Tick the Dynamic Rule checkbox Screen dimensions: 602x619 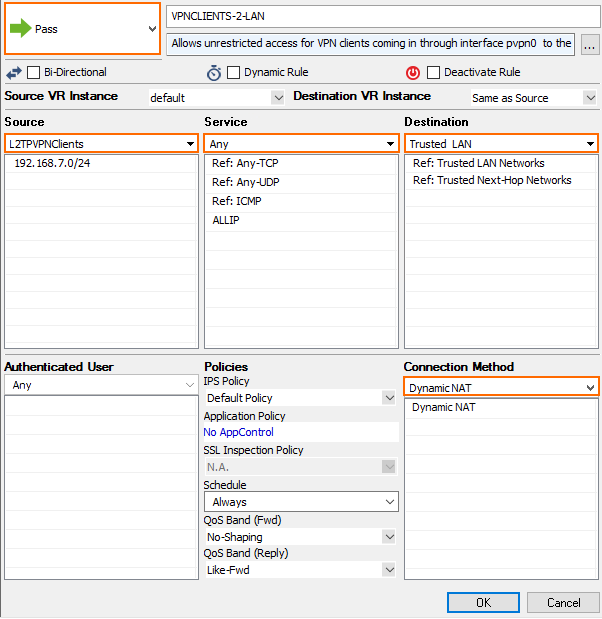pos(233,73)
